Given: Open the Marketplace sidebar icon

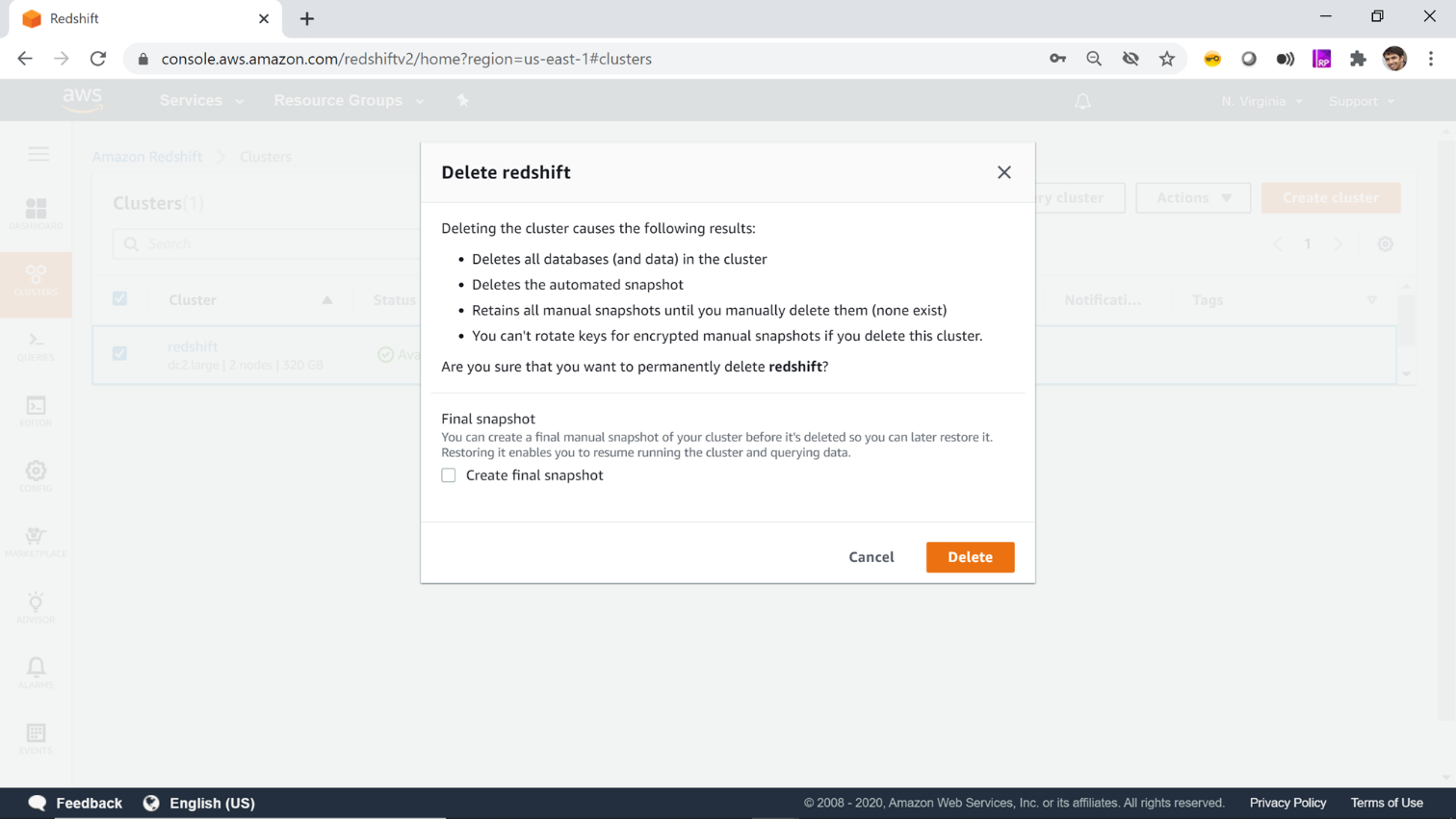Looking at the screenshot, I should pos(36,541).
